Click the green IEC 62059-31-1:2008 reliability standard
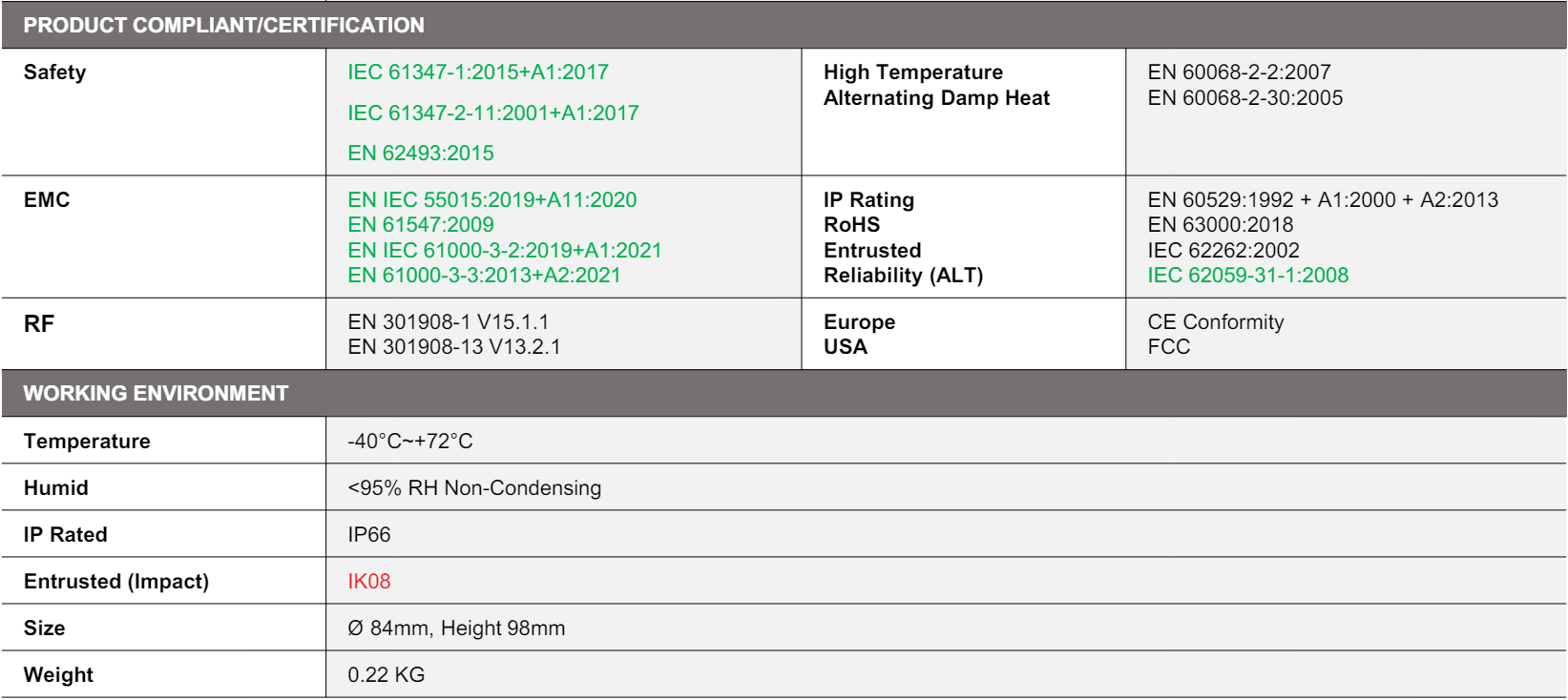1568x700 pixels. click(x=1247, y=276)
